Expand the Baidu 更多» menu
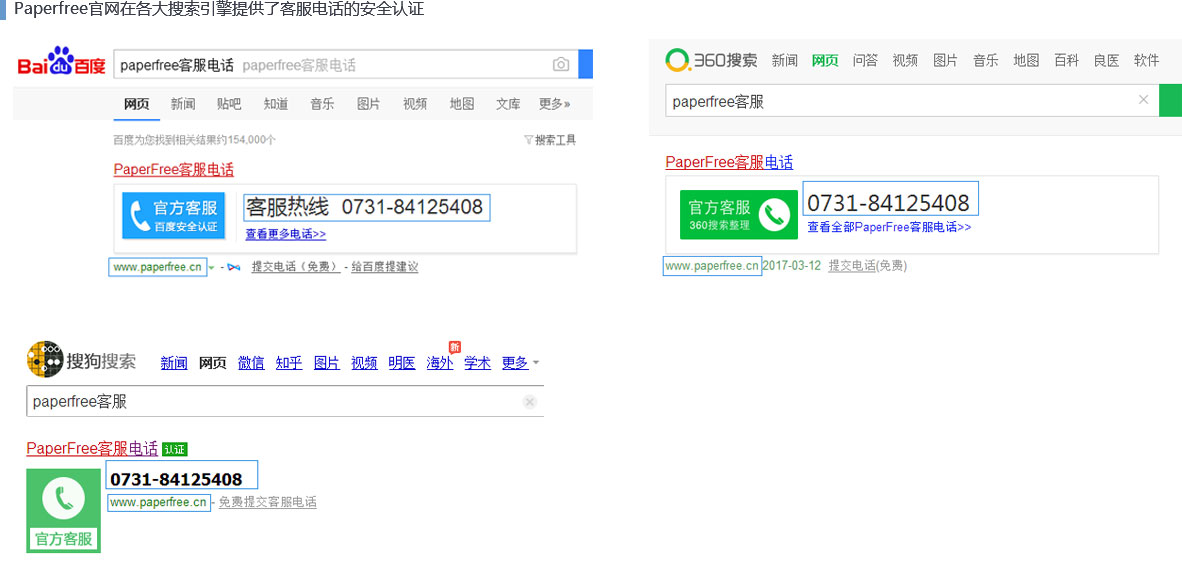Image resolution: width=1182 pixels, height=571 pixels. (554, 104)
